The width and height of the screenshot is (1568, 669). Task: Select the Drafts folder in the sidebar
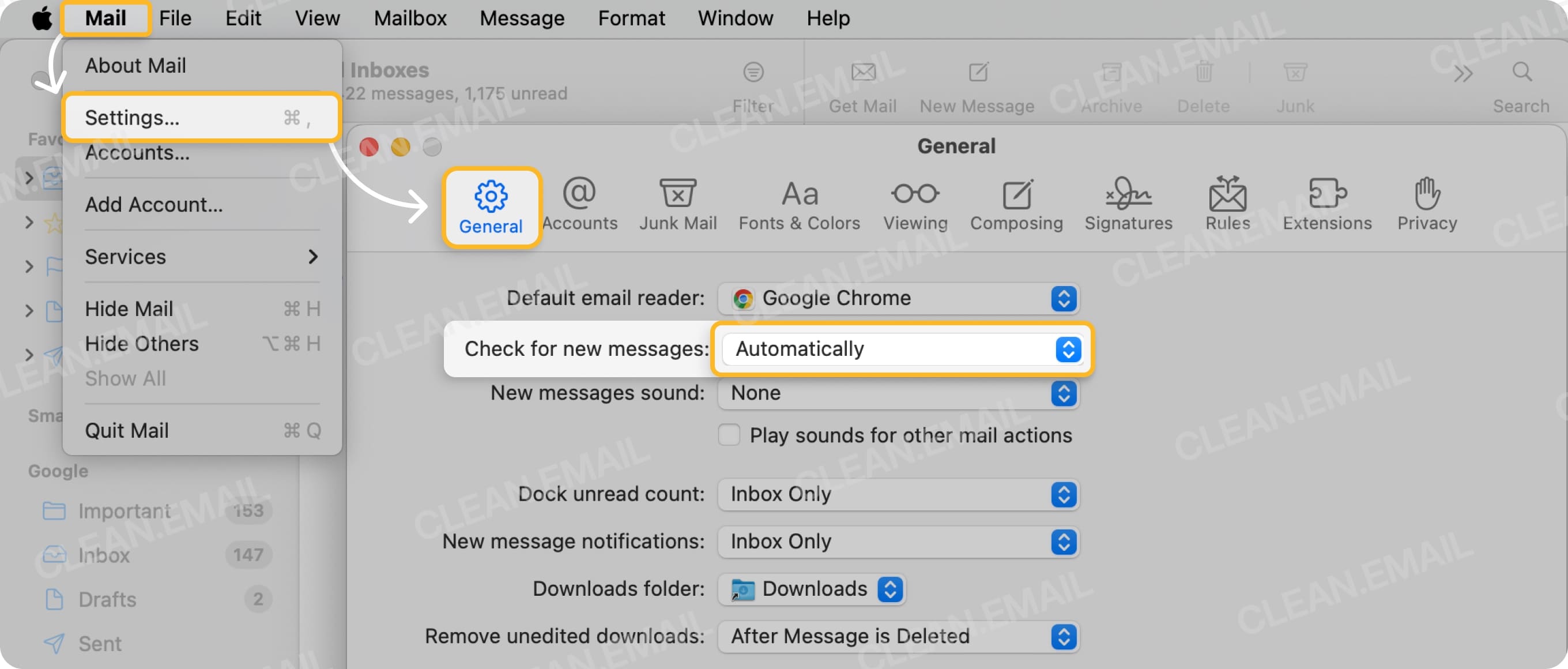point(107,599)
